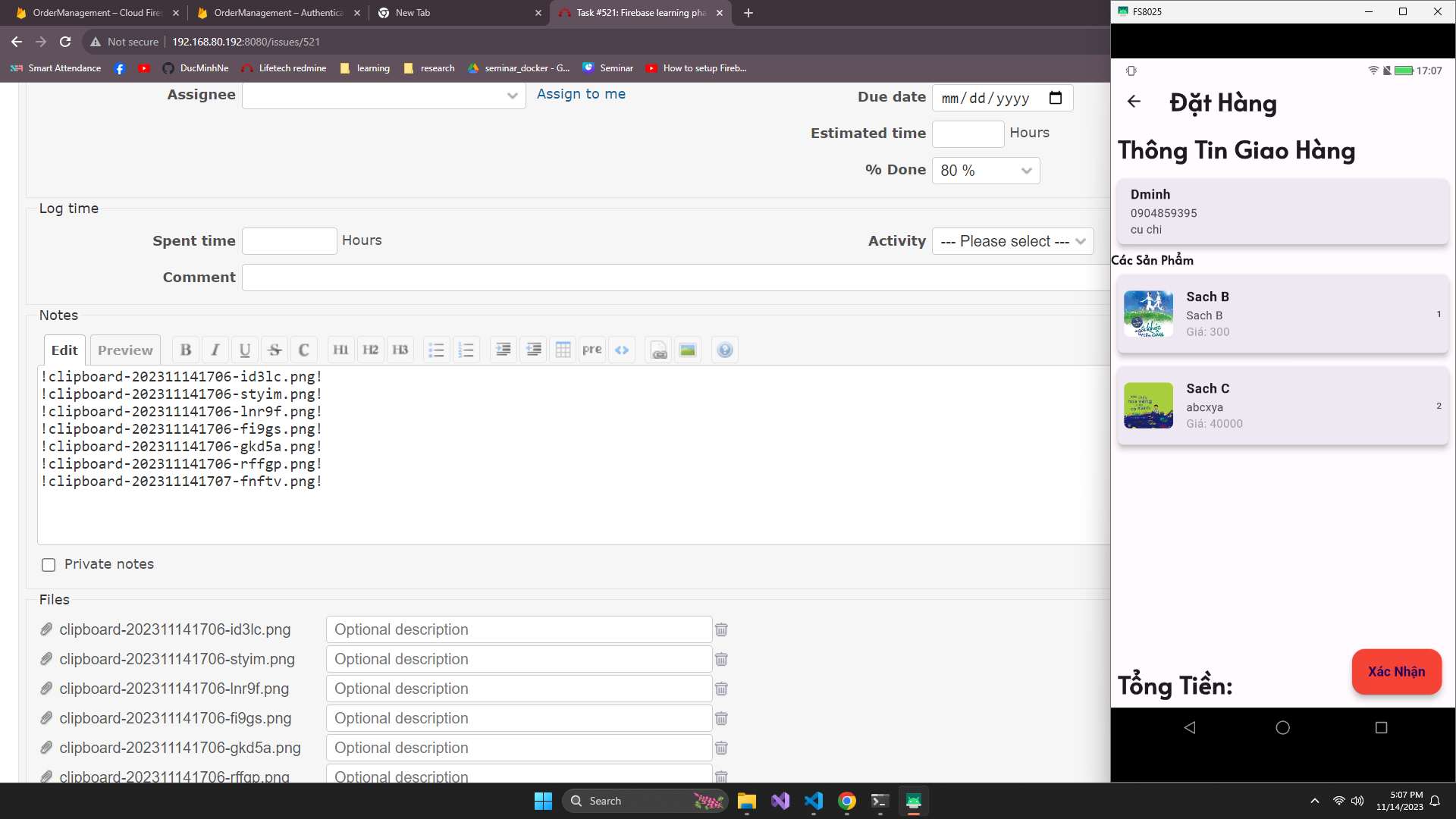Click the Spent time input field

pos(289,241)
